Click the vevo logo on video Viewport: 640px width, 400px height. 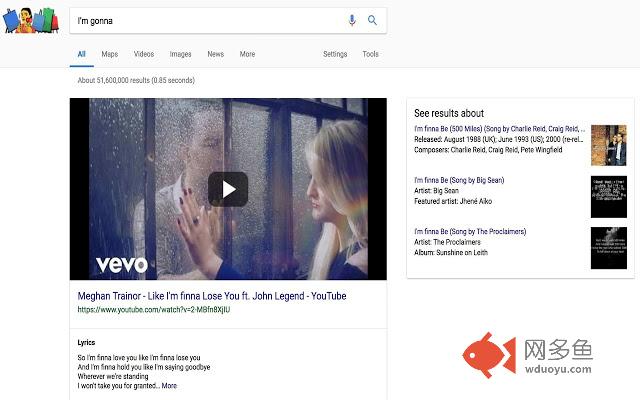coord(121,264)
